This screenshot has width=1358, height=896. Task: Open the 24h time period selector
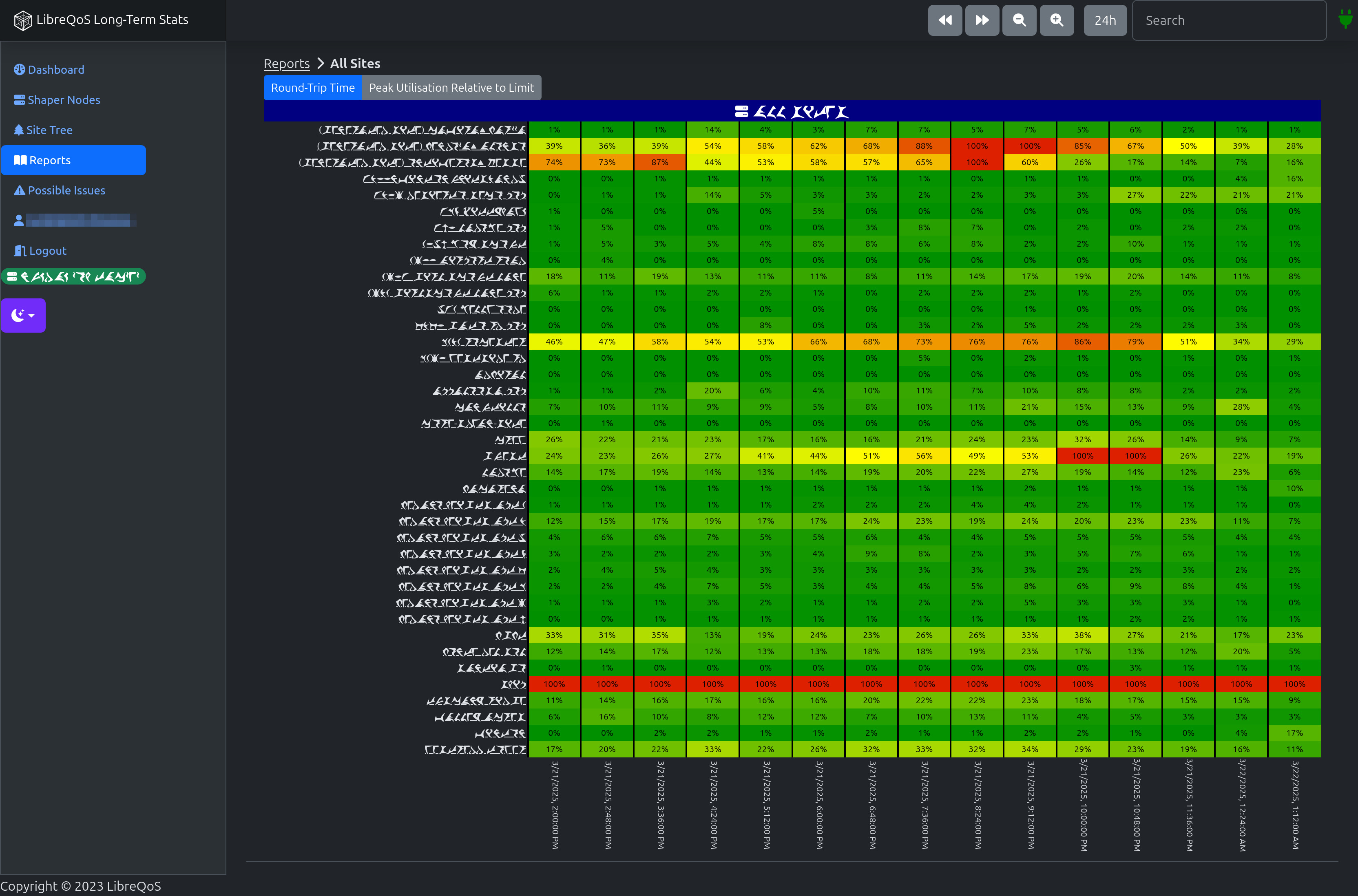pos(1105,20)
